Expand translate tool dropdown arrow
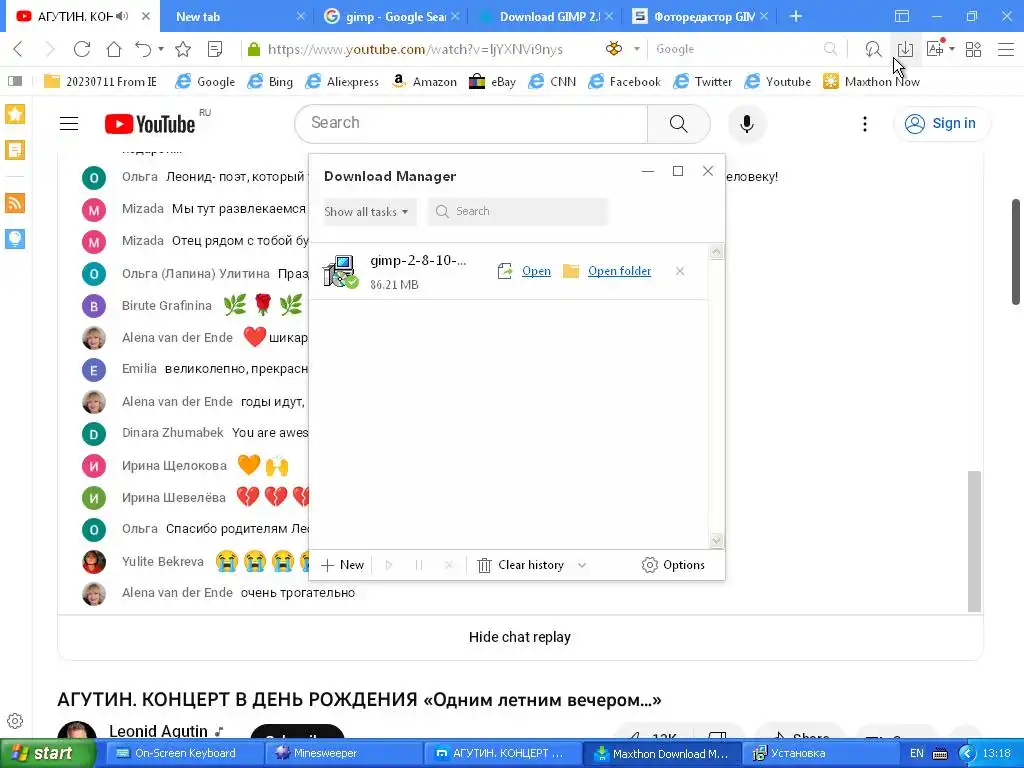Viewport: 1024px width, 768px height. coord(952,49)
